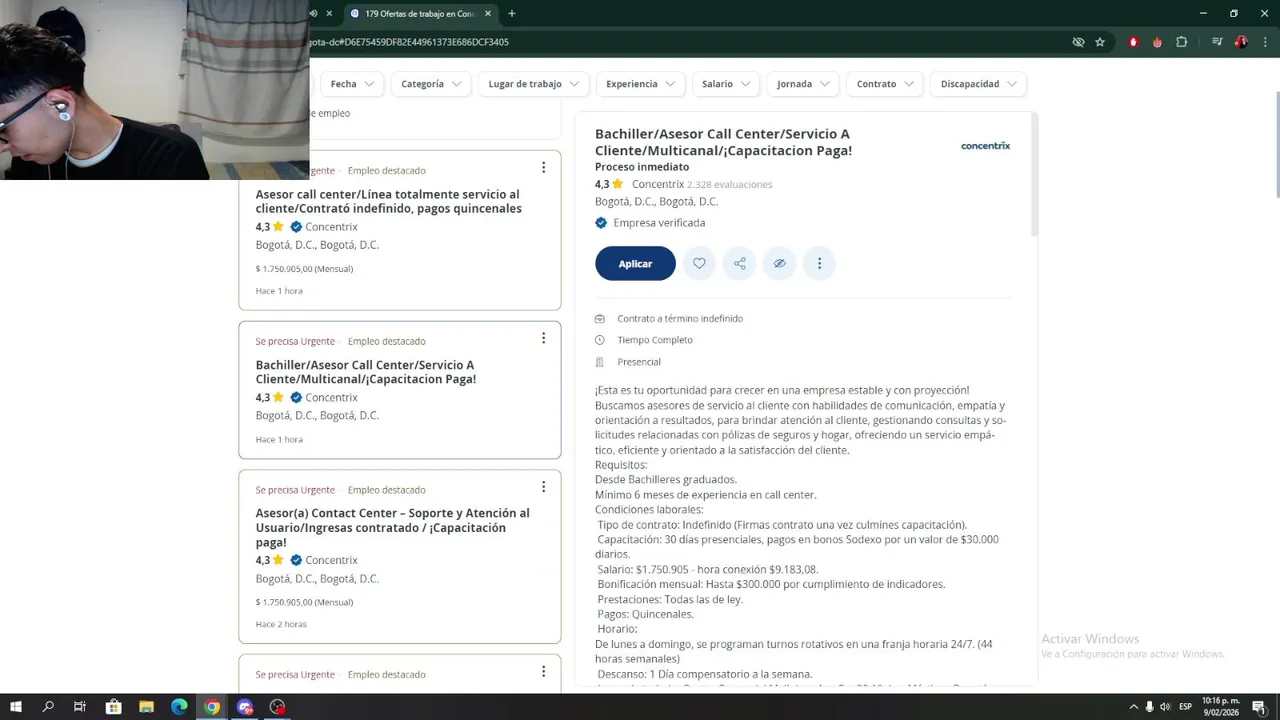
Task: Open OBS Studio taskbar icon
Action: click(277, 707)
